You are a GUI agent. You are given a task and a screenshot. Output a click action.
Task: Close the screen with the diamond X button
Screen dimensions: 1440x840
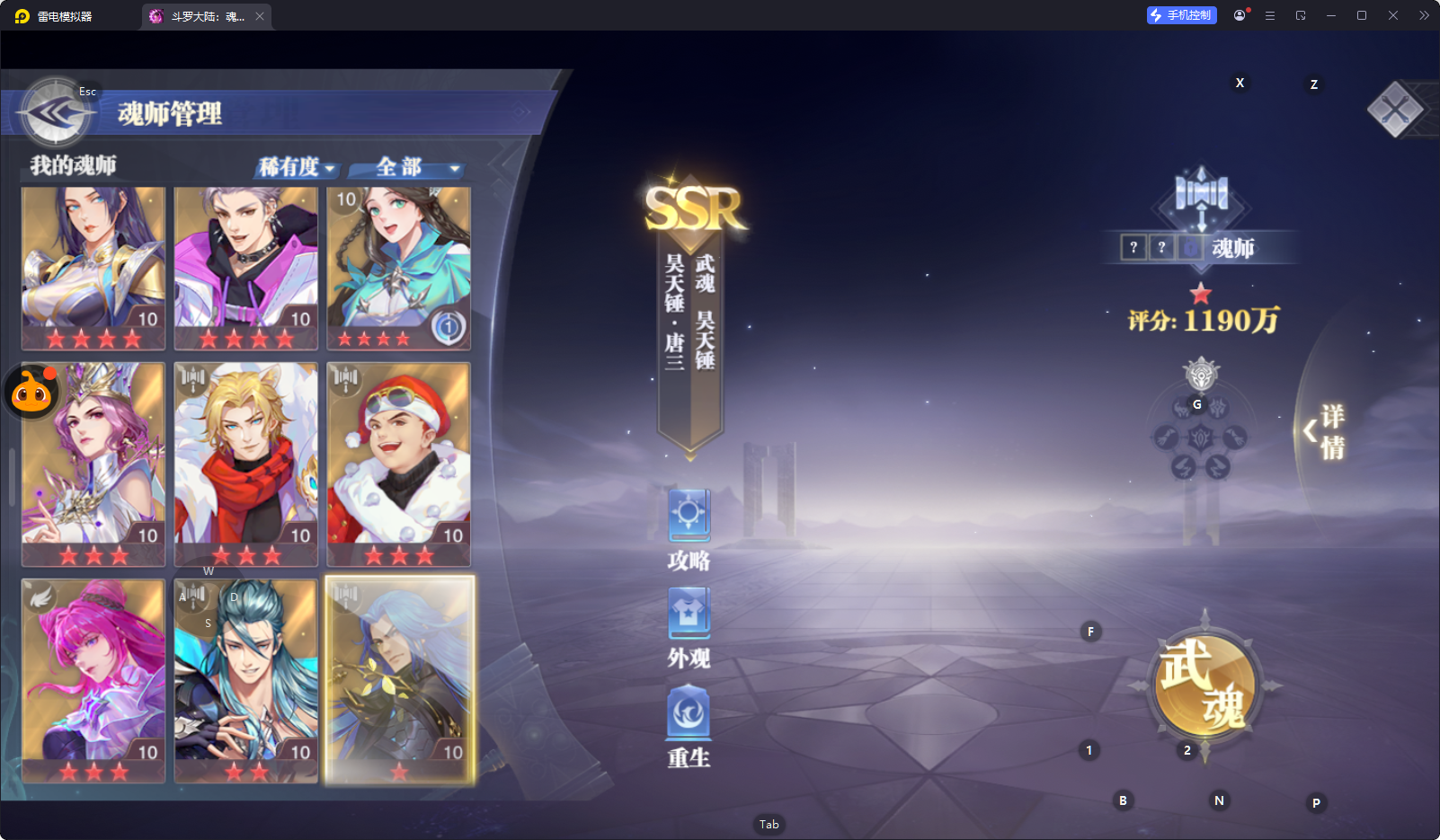[1395, 110]
